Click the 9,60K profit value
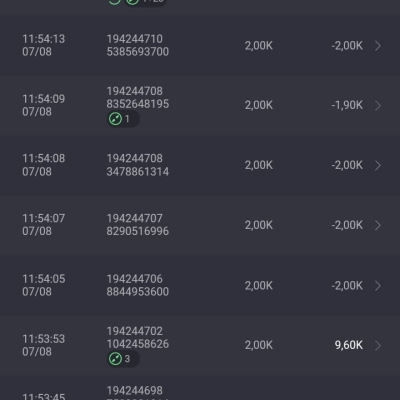400x400 pixels. coord(349,345)
